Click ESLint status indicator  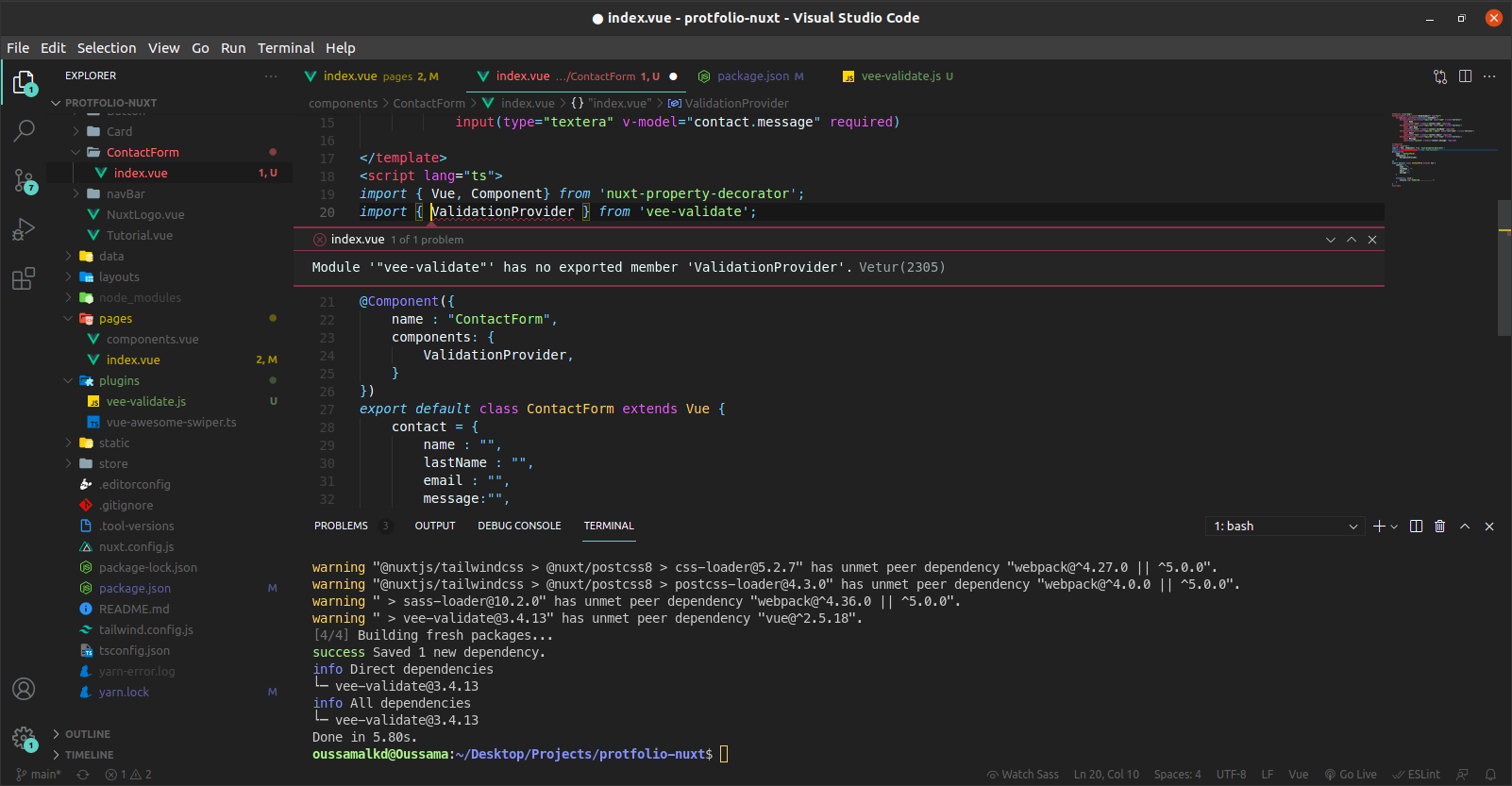coord(1417,775)
